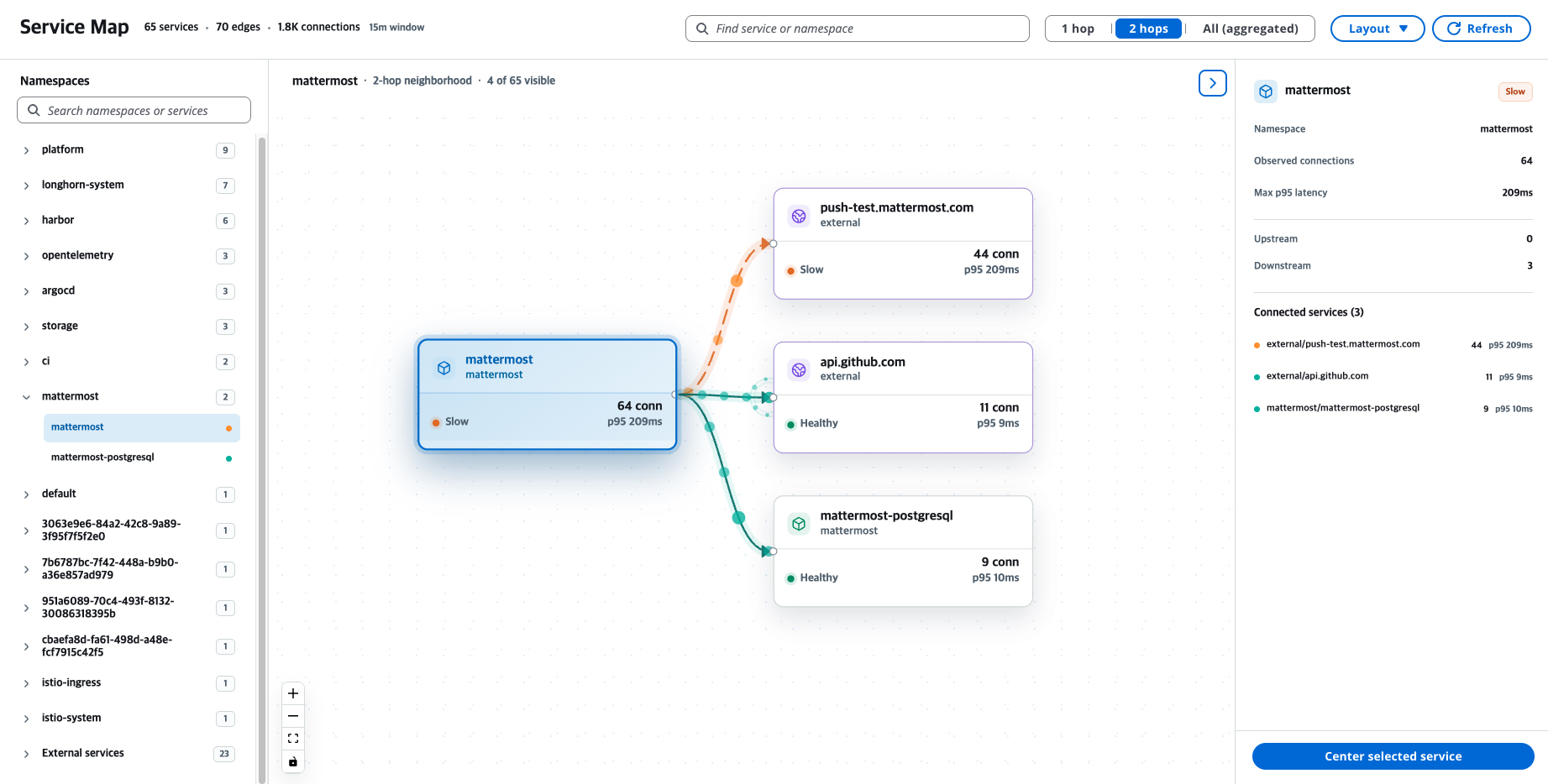Screen dimensions: 1548x784
Task: Expand the platform namespace
Action: (26, 150)
